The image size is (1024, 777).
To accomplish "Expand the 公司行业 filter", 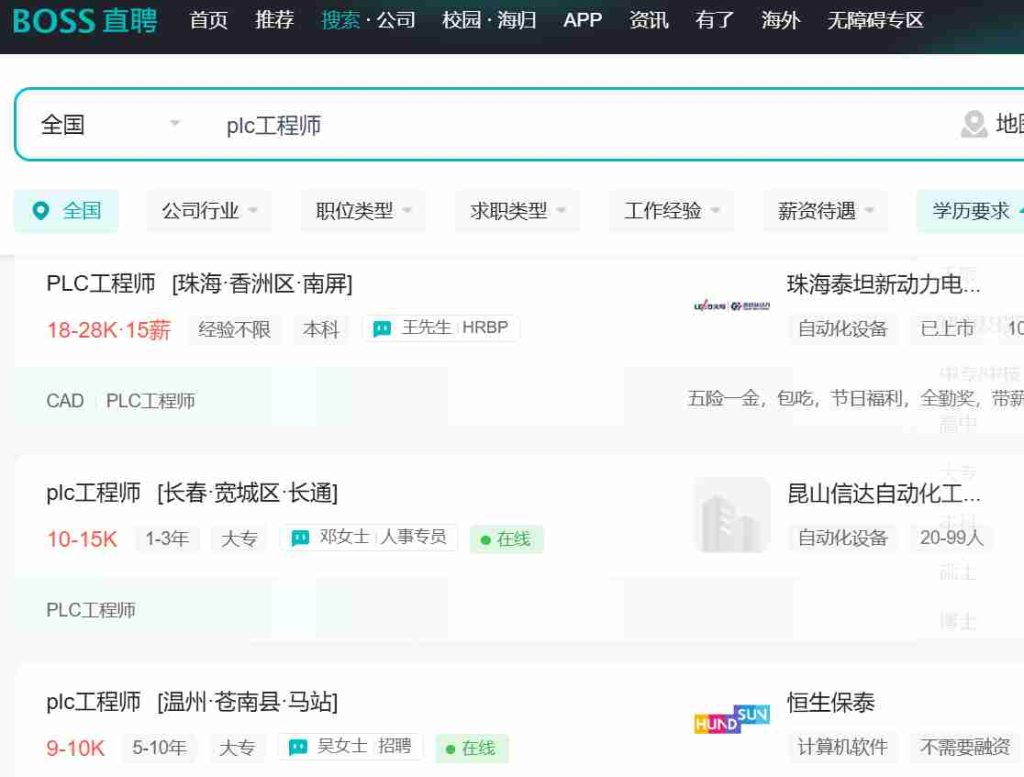I will pos(209,210).
